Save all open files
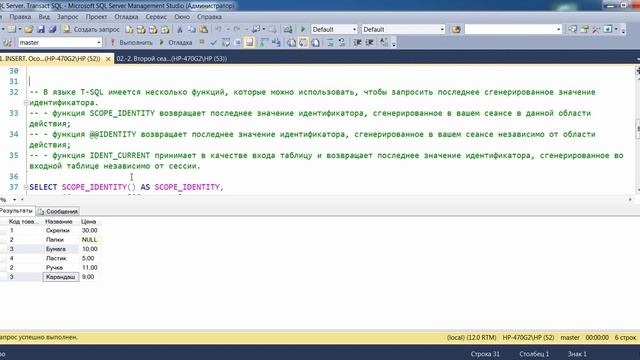 (53, 29)
